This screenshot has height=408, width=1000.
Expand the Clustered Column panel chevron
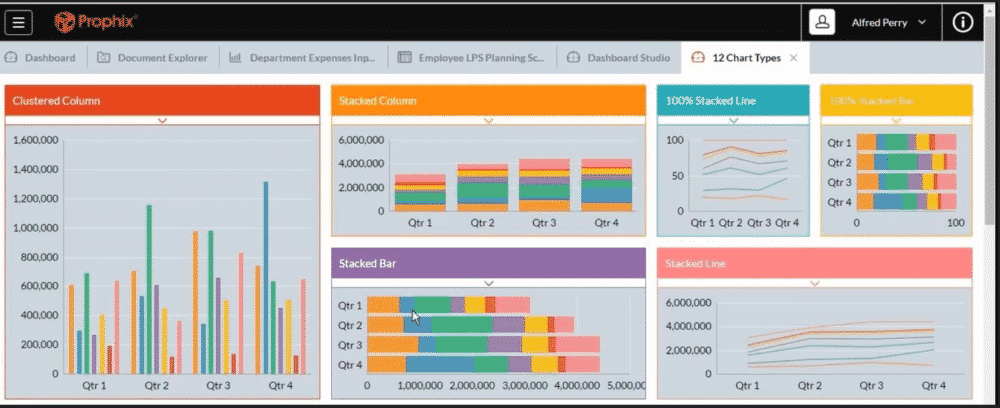pos(162,120)
